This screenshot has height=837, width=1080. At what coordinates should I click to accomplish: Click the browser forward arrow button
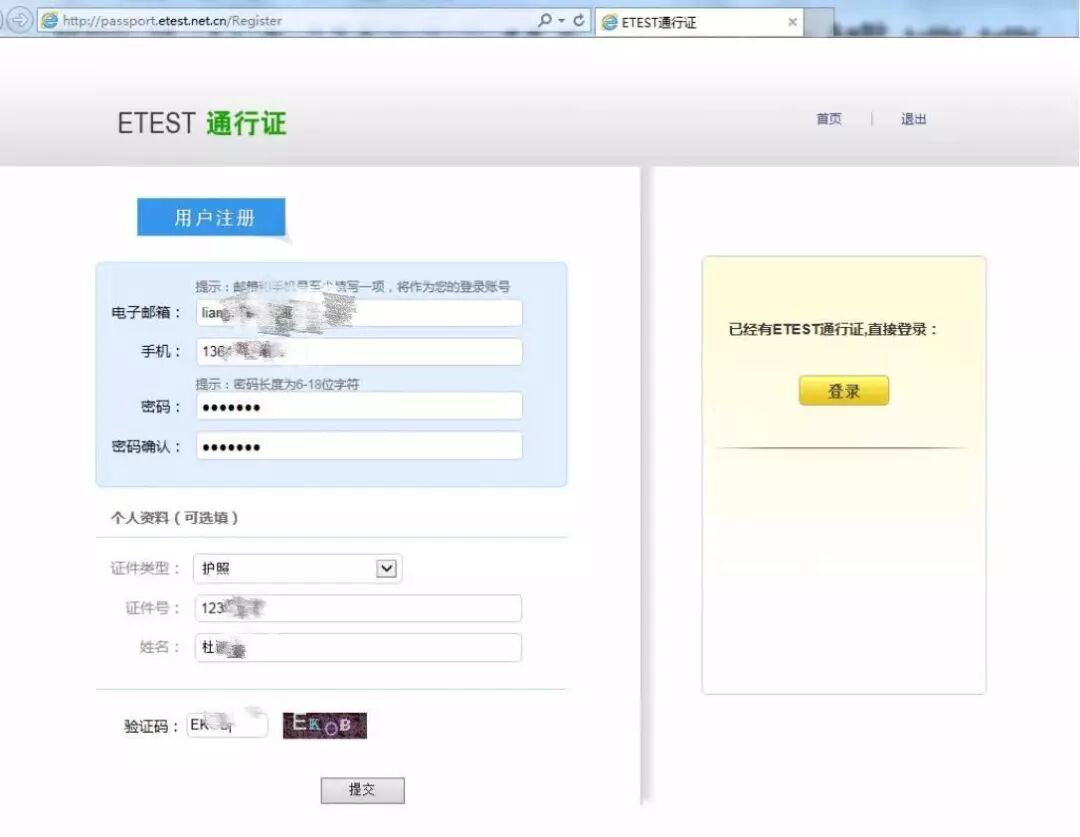coord(20,20)
